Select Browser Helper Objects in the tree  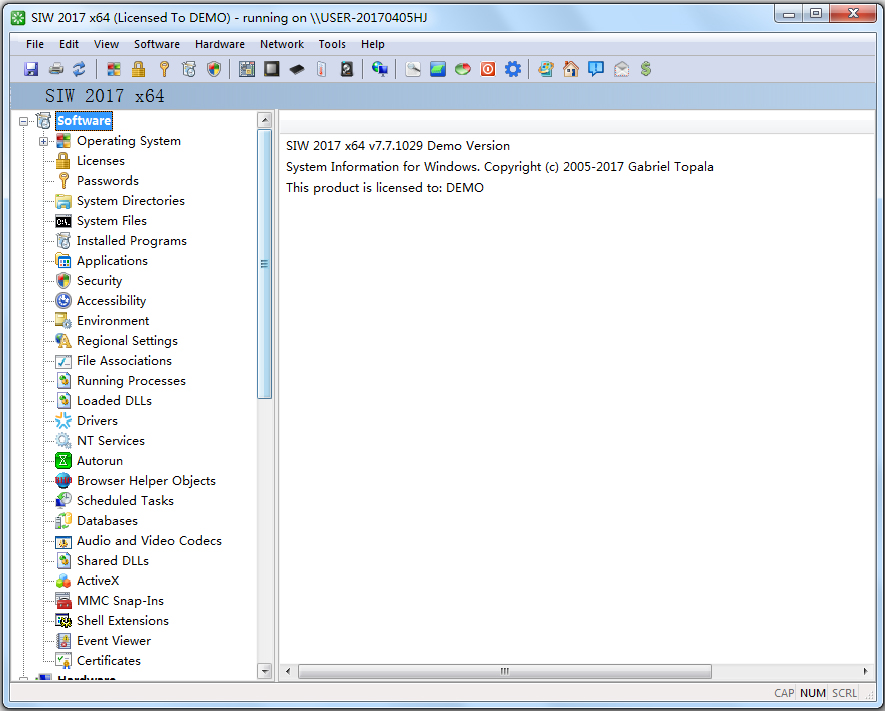click(x=146, y=481)
